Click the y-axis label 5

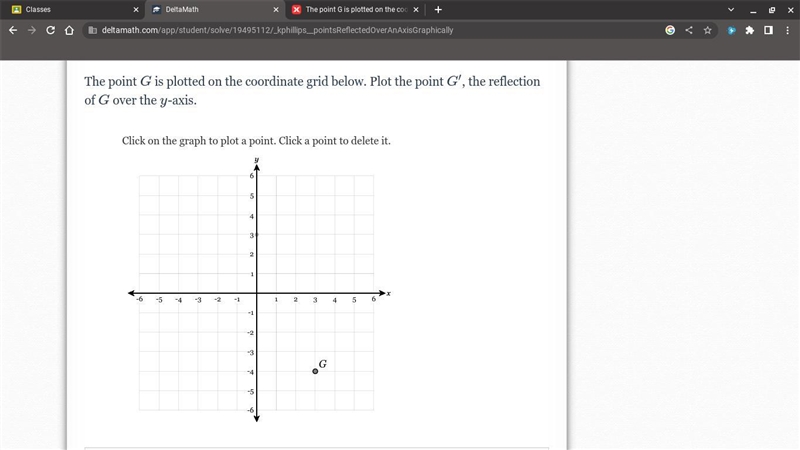point(252,196)
